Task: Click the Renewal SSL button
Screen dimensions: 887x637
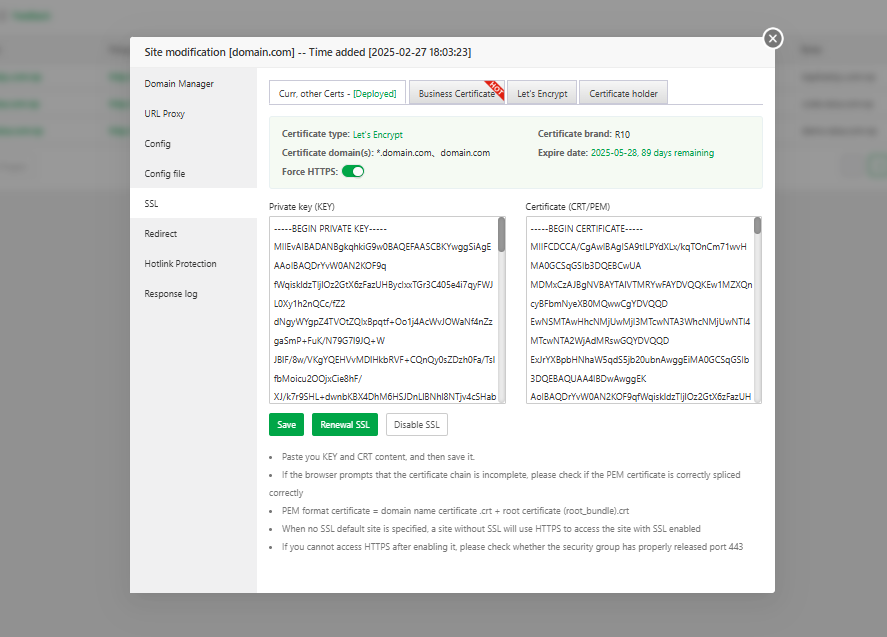Action: pos(345,424)
